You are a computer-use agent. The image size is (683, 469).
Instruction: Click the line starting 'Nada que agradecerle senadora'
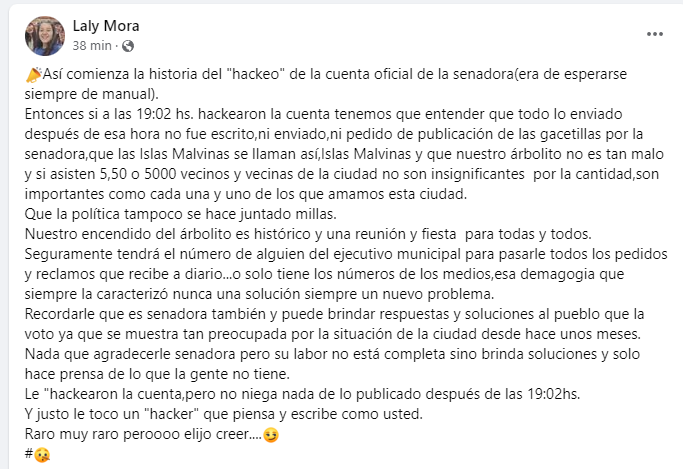coord(332,354)
